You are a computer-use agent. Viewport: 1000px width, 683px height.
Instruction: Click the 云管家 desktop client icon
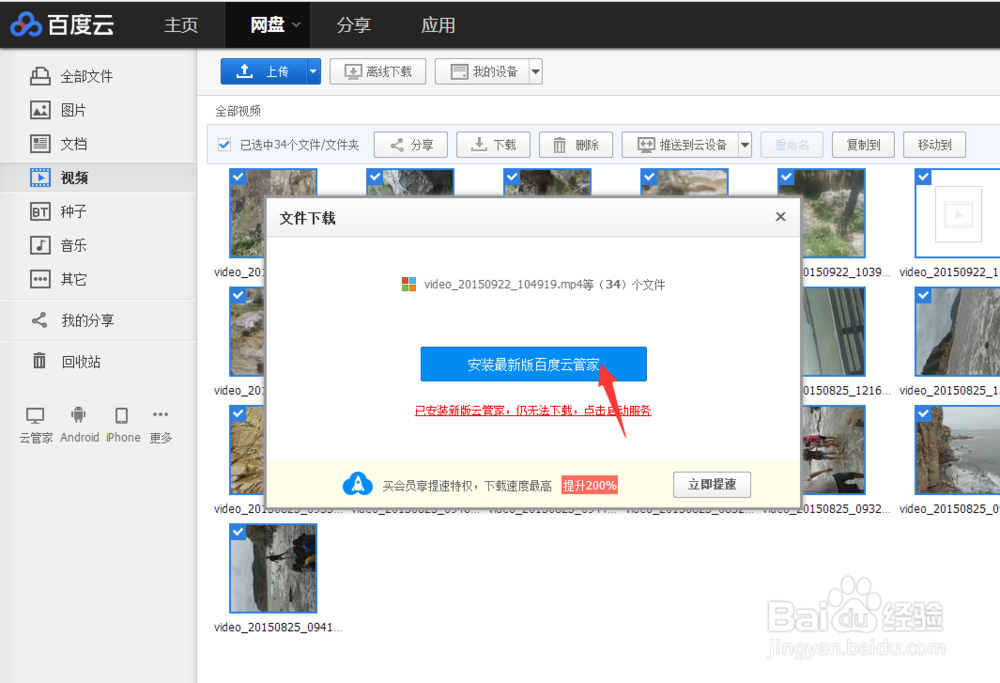35,416
